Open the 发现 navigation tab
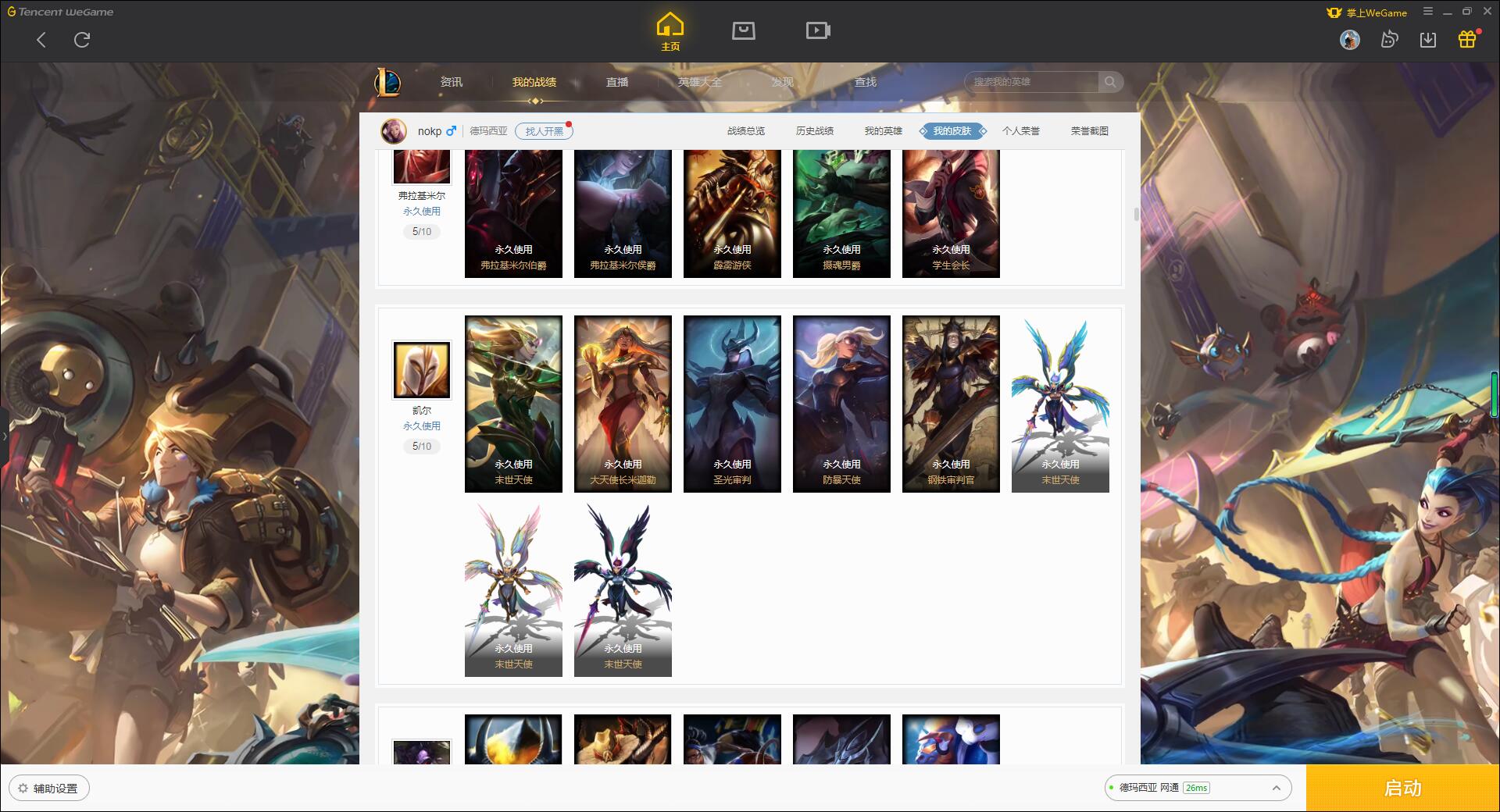The width and height of the screenshot is (1500, 812). 782,82
